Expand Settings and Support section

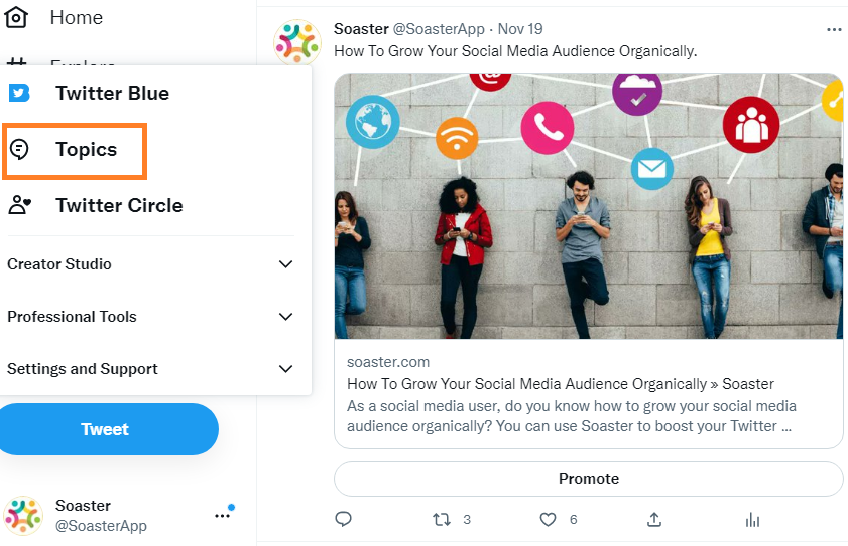[150, 369]
